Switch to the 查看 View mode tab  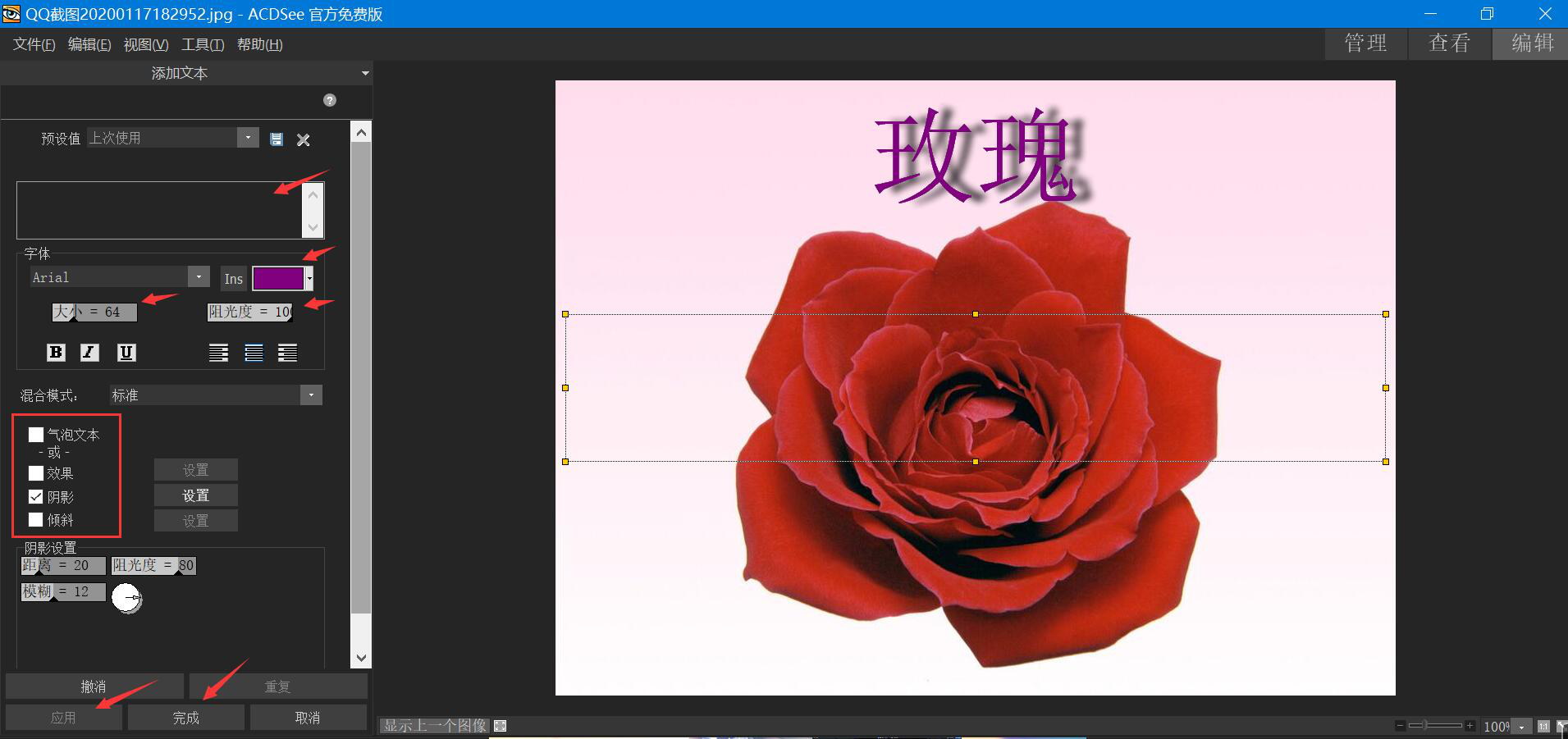pyautogui.click(x=1449, y=43)
